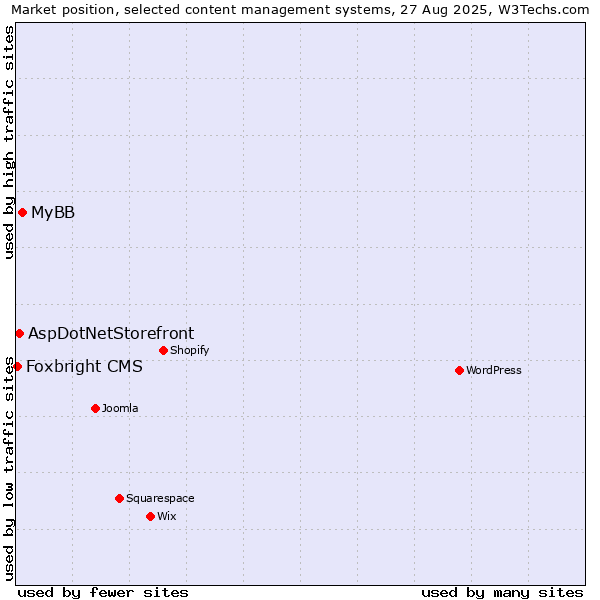Click the red Foxbright CMS data point
Image resolution: width=600 pixels, height=600 pixels.
17,367
